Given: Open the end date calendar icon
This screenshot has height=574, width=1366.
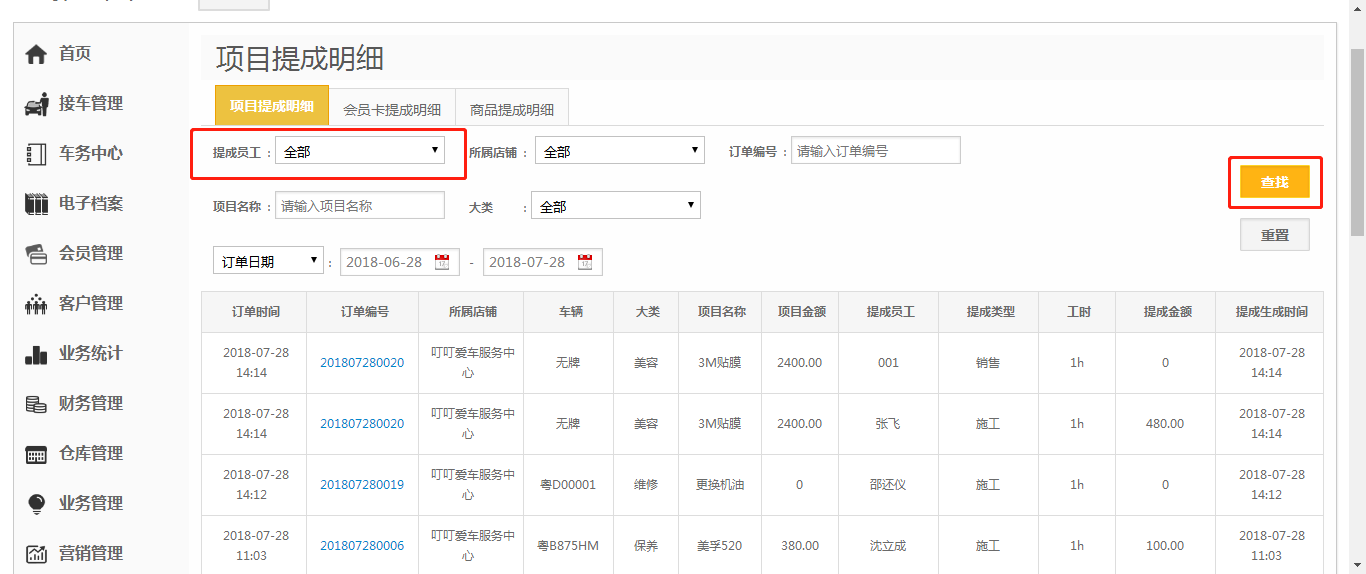Looking at the screenshot, I should pos(585,262).
